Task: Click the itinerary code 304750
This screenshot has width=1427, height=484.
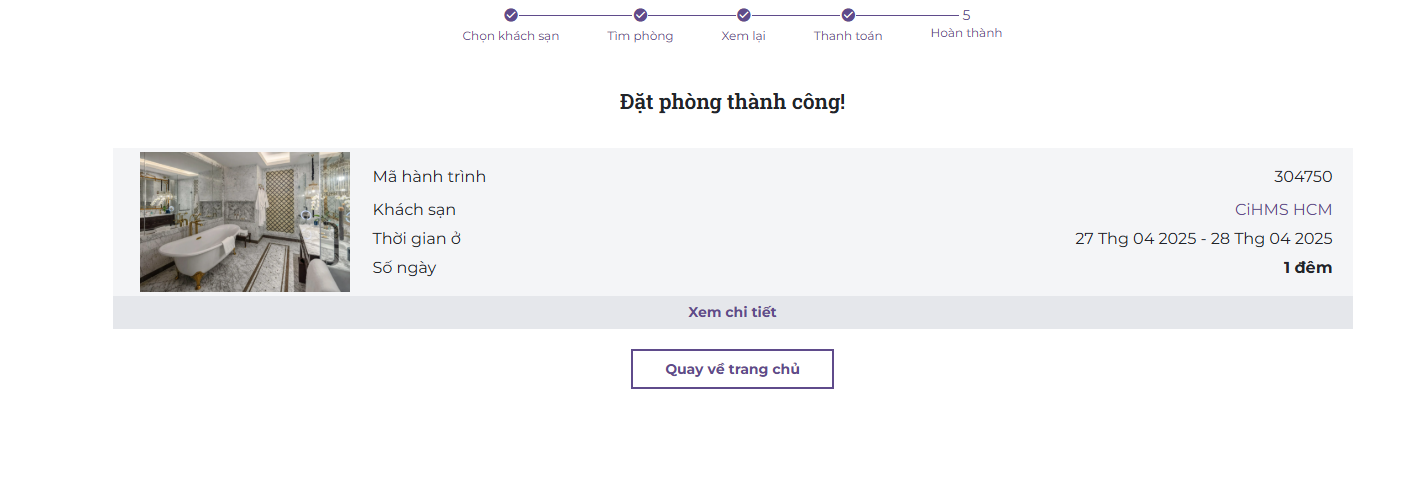Action: [x=1302, y=177]
